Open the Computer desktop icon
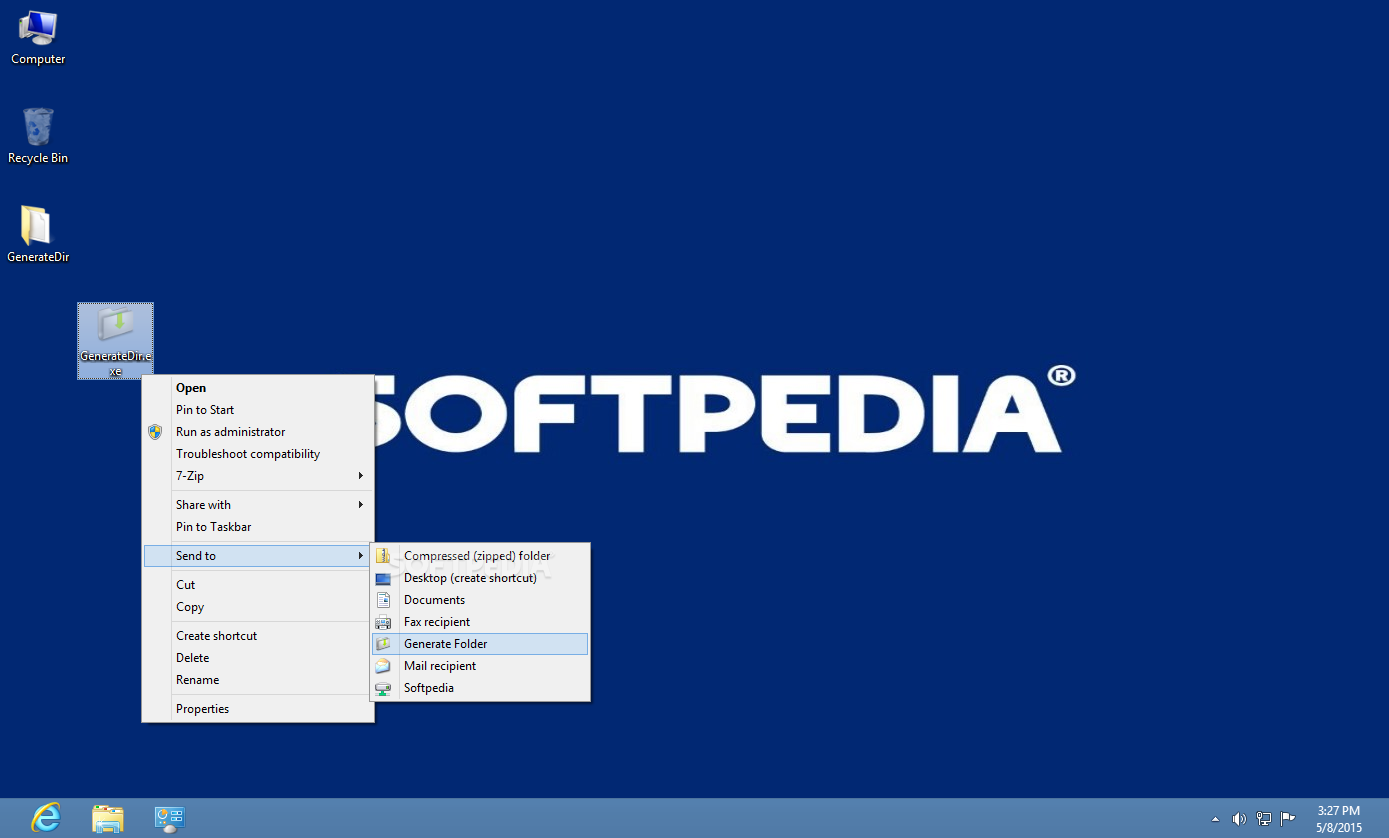This screenshot has width=1389, height=838. click(38, 37)
